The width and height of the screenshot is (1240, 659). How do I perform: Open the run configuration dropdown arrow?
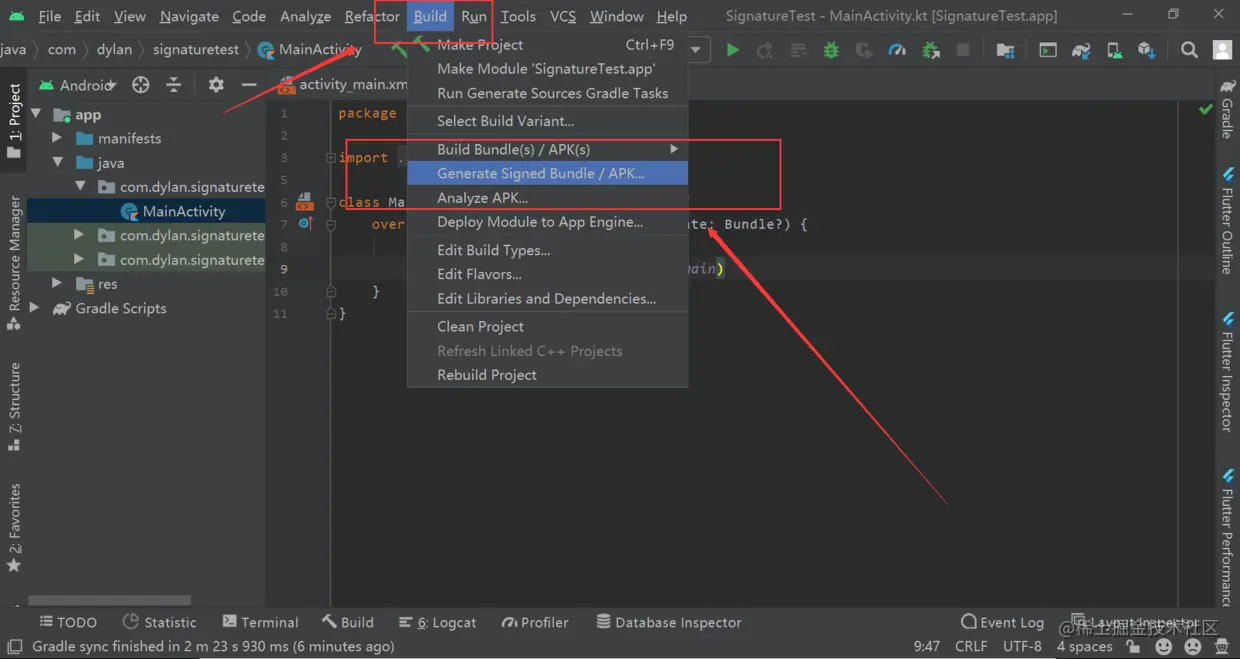pos(696,50)
